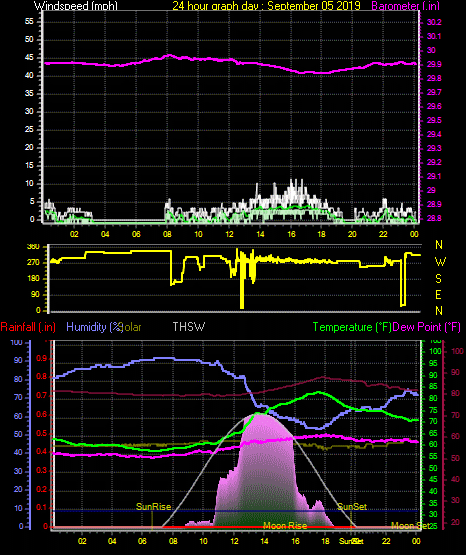
Task: Click the Windspeed (mph) axis label
Action: (76, 6)
